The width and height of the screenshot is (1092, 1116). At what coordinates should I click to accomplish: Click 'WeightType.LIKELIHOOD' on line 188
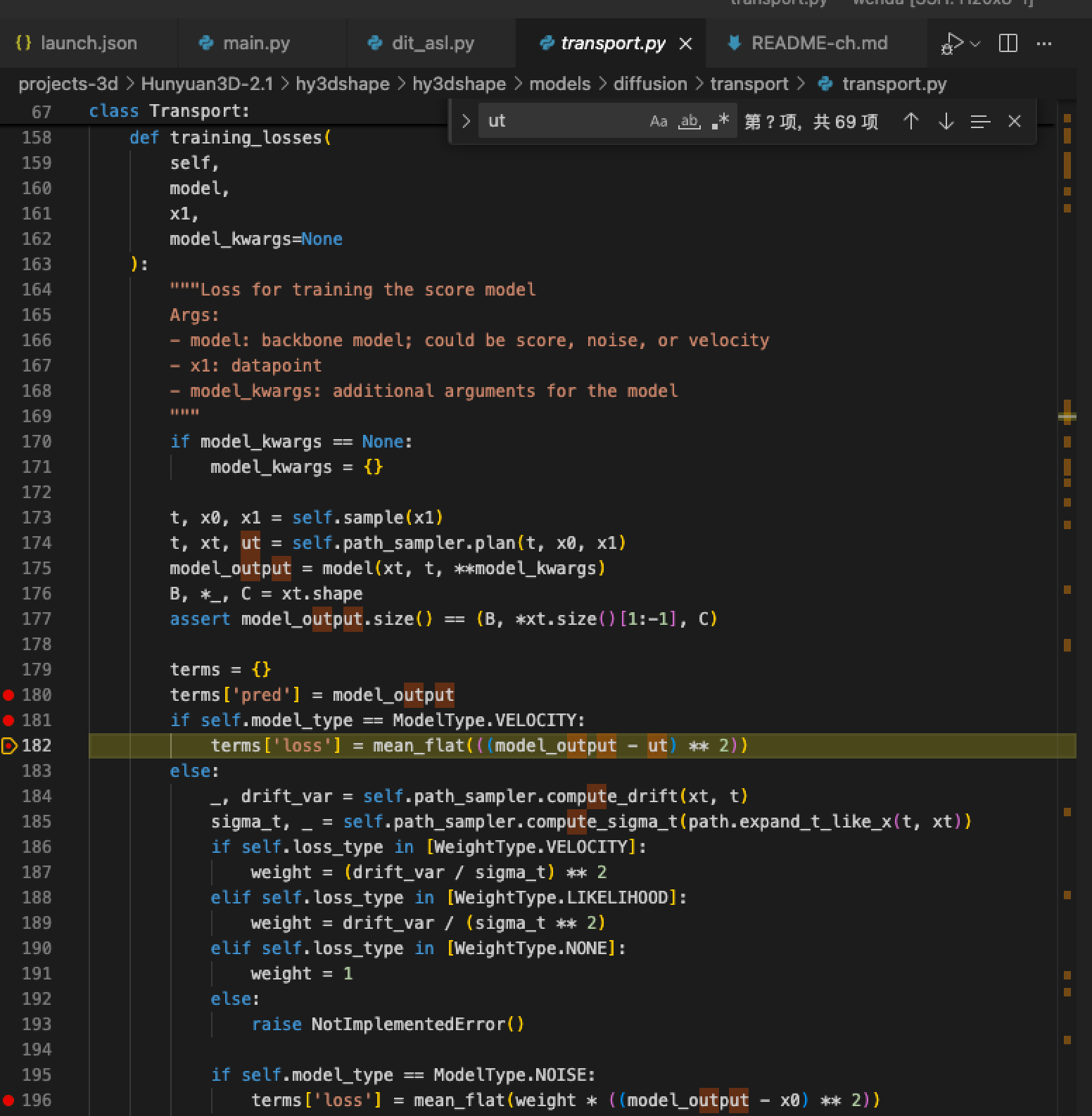point(561,898)
